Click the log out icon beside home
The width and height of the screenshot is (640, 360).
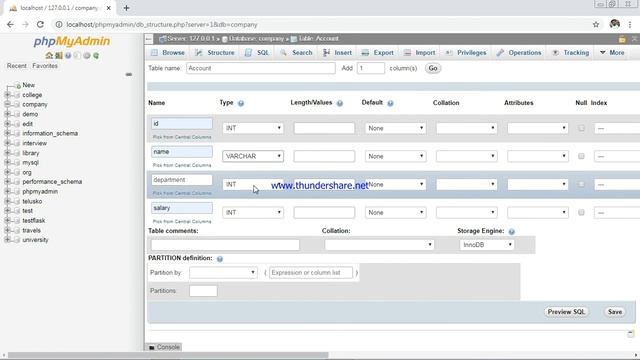59,56
